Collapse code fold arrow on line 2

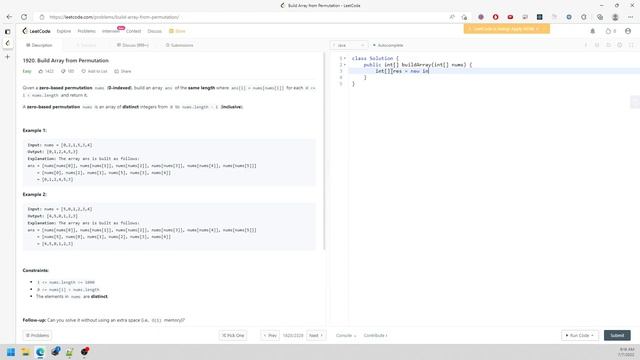click(x=345, y=65)
